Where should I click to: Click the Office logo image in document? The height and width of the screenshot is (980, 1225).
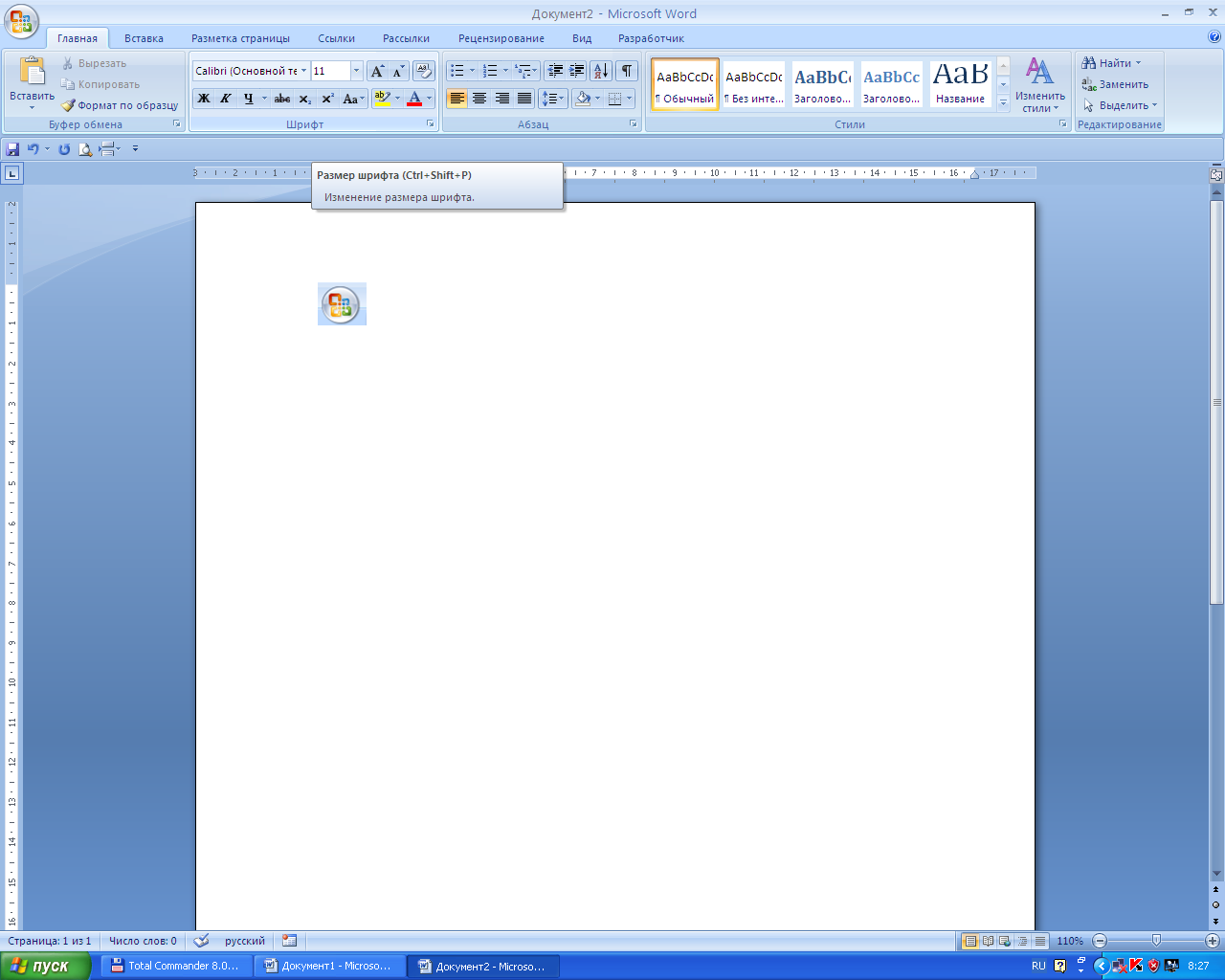pos(342,304)
